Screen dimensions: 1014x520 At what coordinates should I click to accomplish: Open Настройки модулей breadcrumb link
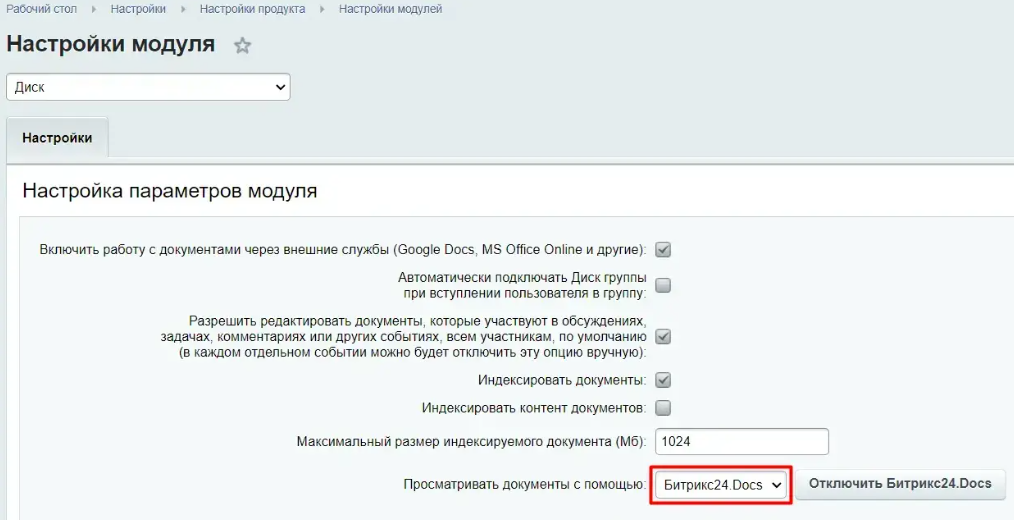390,9
